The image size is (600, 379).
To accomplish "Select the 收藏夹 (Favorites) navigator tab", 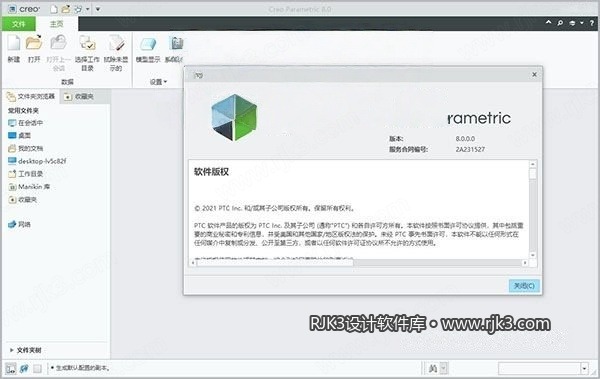I will [x=79, y=97].
